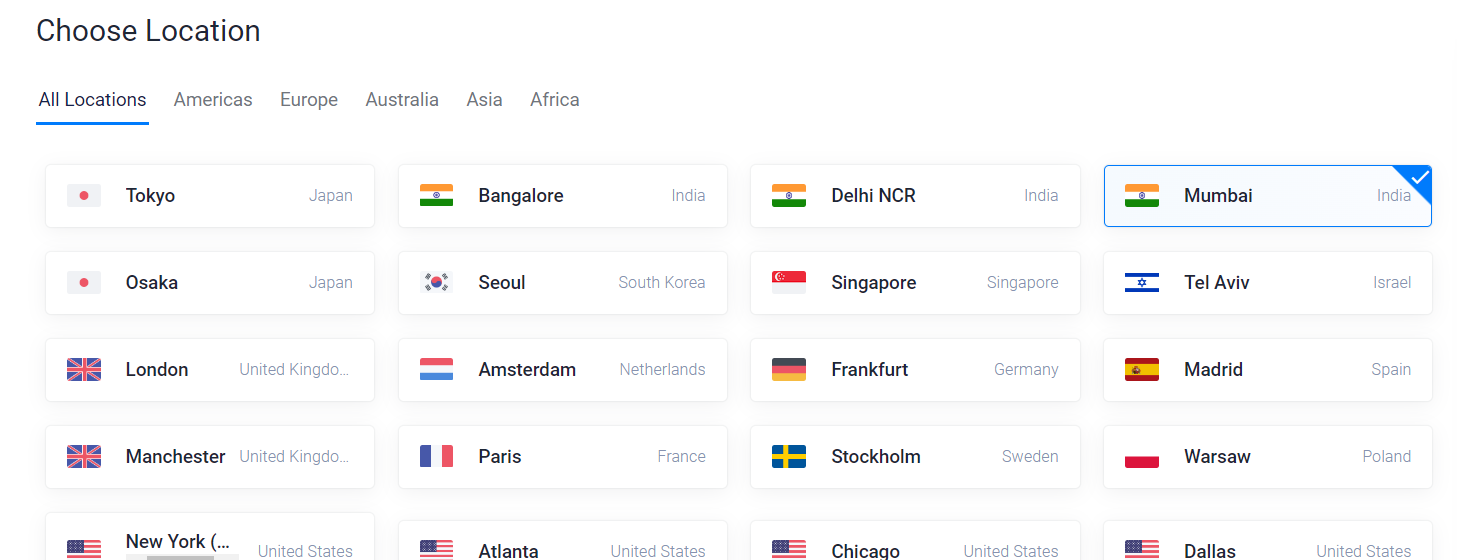Open the Australia tab
Image resolution: width=1457 pixels, height=560 pixels.
pyautogui.click(x=402, y=100)
